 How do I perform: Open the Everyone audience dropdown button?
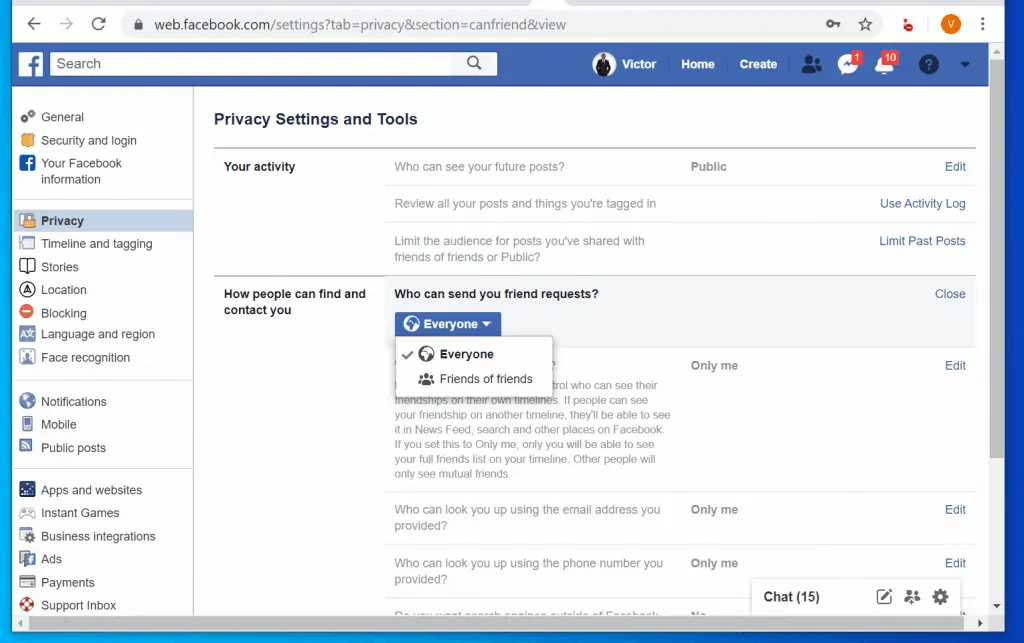pyautogui.click(x=447, y=324)
